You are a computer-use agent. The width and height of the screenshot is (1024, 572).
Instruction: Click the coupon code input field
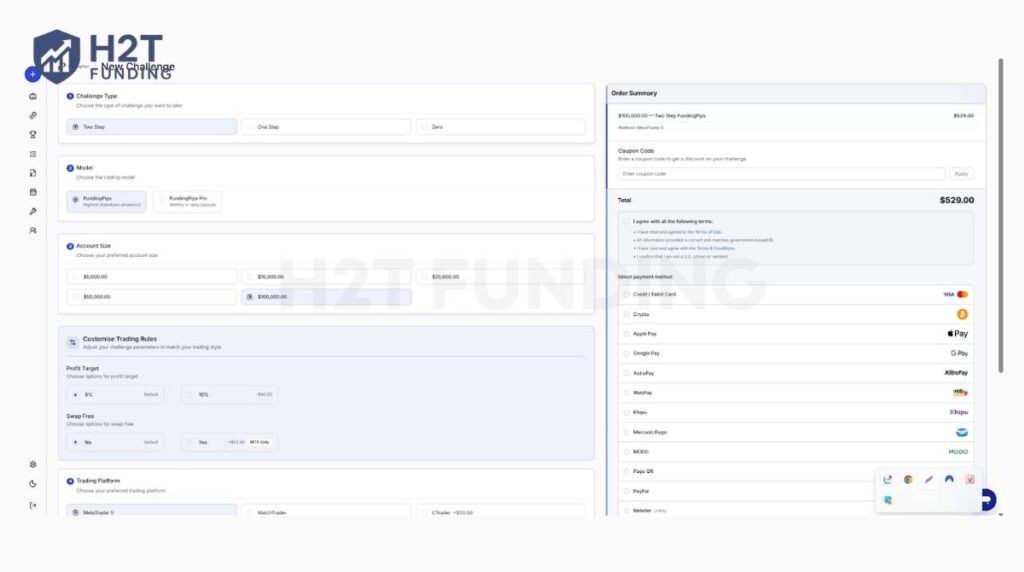782,174
